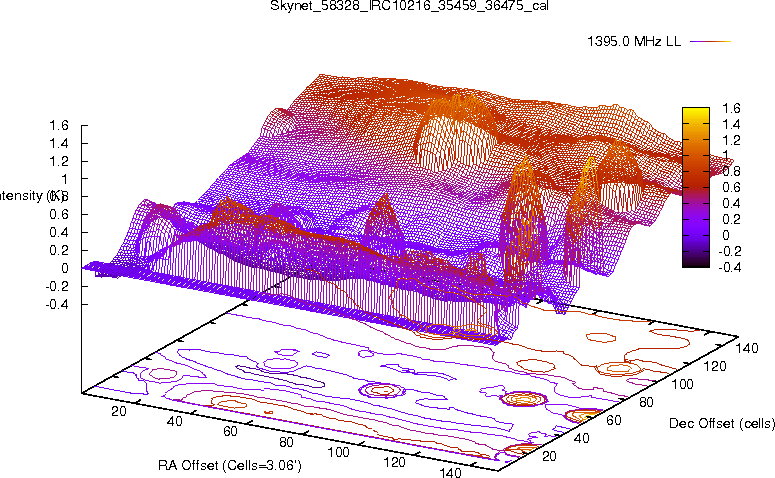Click the plot title Skynet_58328_IRC10216_35459_36475_cal
The width and height of the screenshot is (775, 478).
point(409,6)
